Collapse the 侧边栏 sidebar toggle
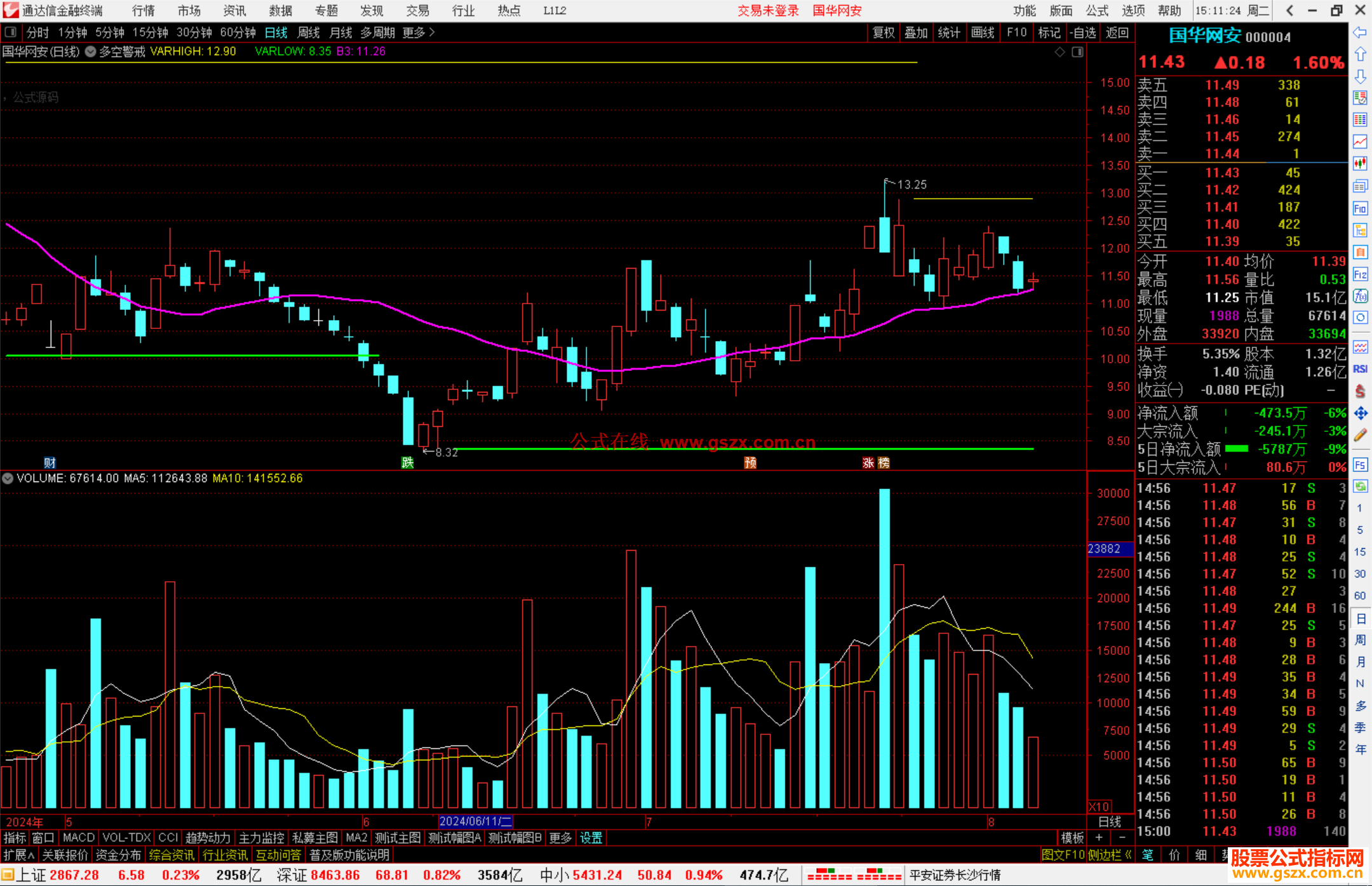The image size is (1372, 886). (1109, 855)
